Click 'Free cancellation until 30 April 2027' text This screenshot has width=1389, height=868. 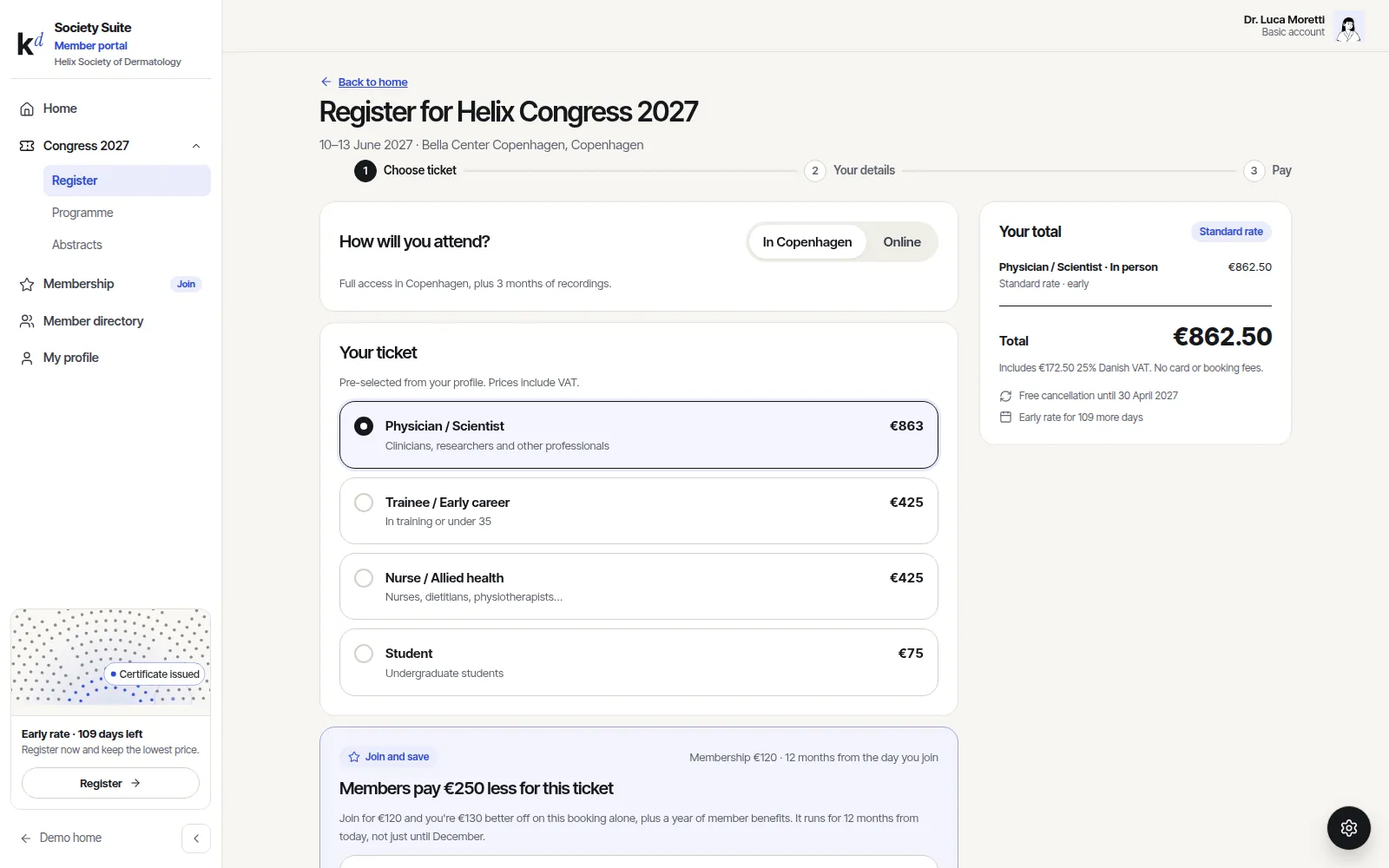(1098, 396)
